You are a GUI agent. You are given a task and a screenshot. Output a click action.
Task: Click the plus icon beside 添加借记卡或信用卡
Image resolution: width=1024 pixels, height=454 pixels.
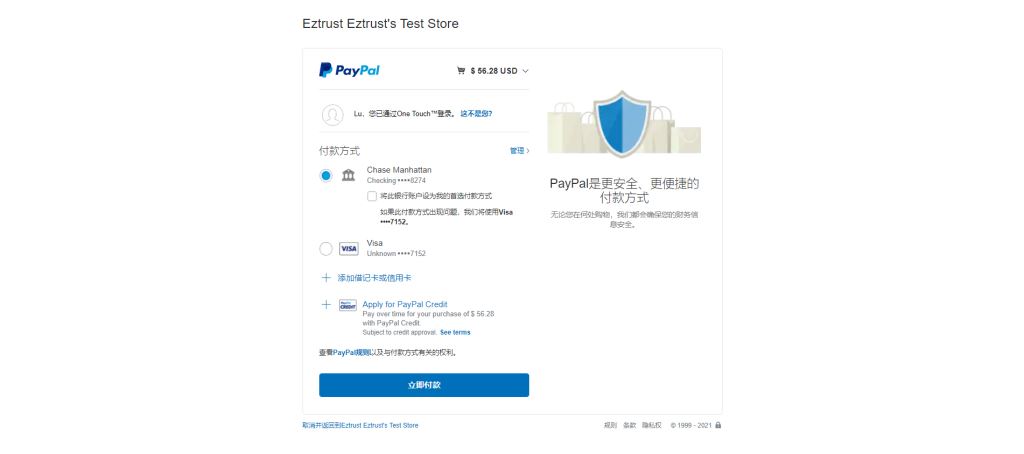pos(326,278)
